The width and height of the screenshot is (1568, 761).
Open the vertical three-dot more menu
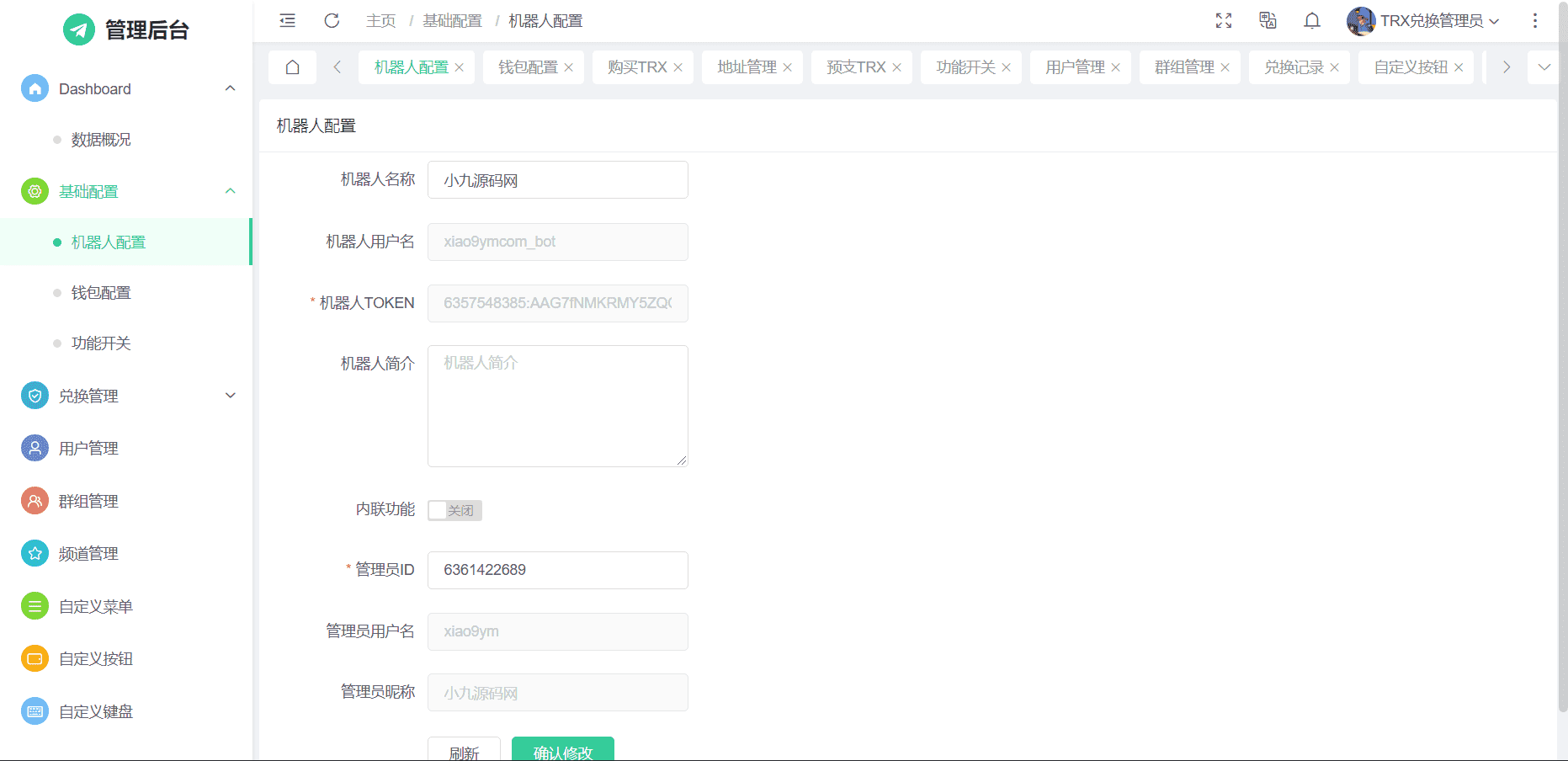click(x=1534, y=21)
